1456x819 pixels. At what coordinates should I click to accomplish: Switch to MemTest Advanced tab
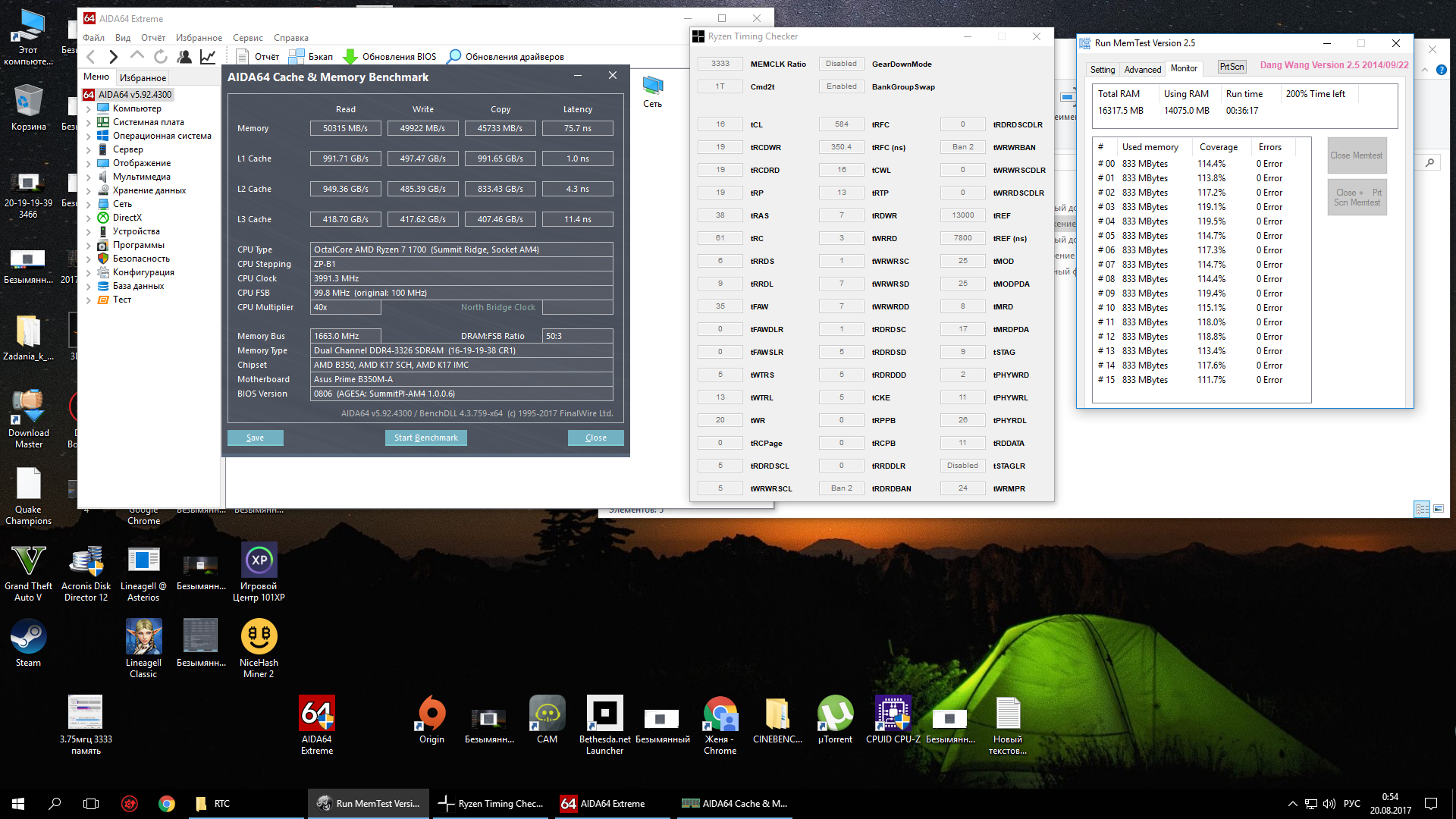[x=1142, y=69]
